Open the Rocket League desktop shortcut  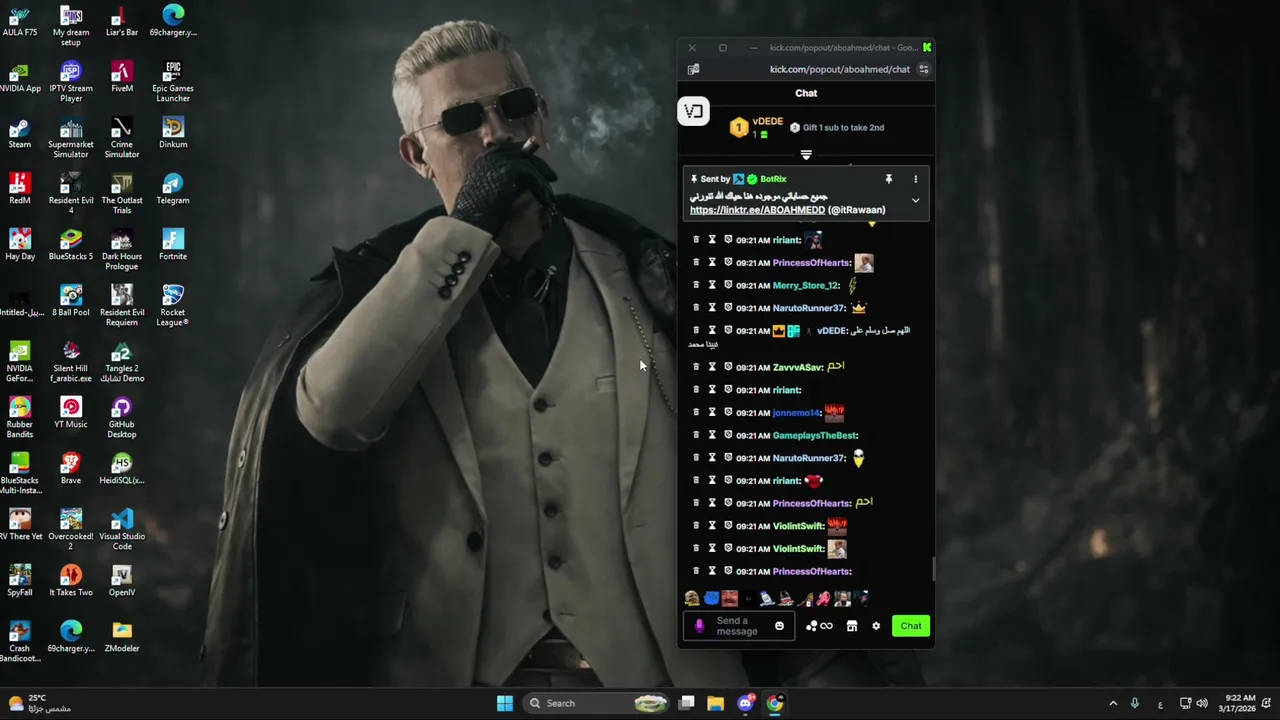click(173, 305)
